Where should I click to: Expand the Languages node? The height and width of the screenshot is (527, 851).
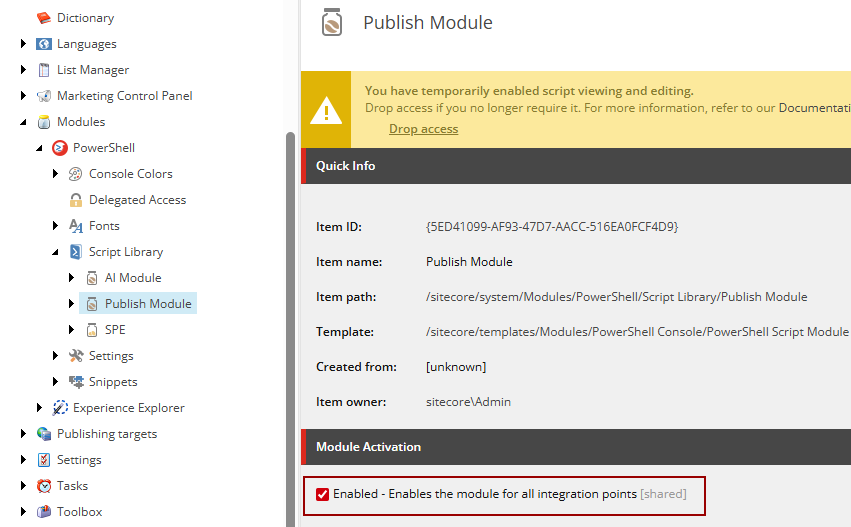click(23, 43)
